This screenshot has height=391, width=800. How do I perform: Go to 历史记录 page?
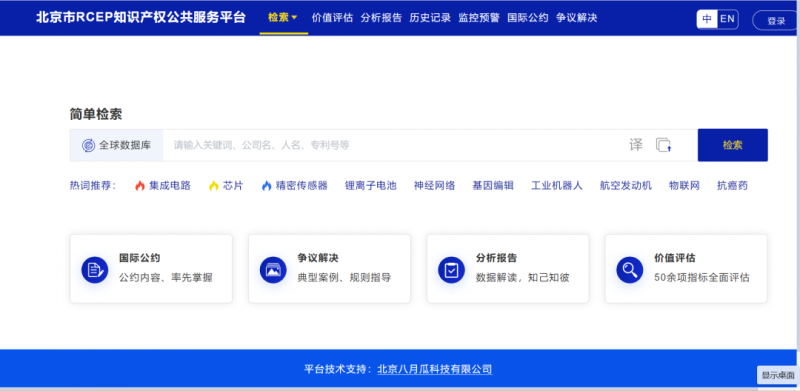[x=430, y=18]
